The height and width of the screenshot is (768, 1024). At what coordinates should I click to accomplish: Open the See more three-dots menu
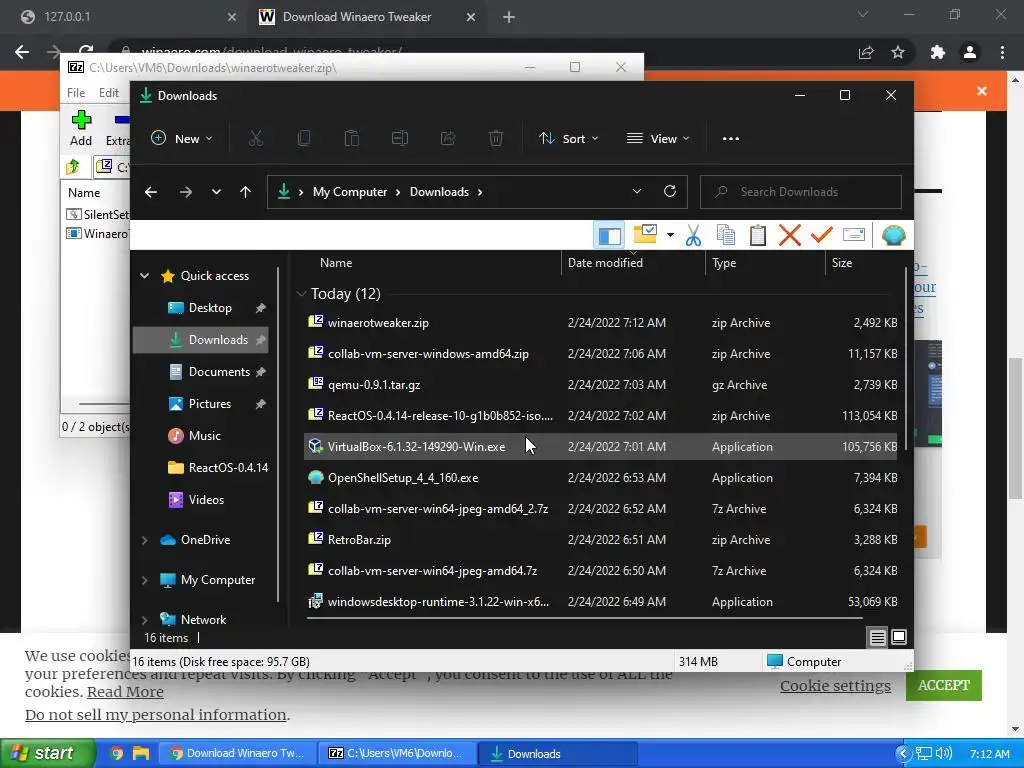point(731,138)
